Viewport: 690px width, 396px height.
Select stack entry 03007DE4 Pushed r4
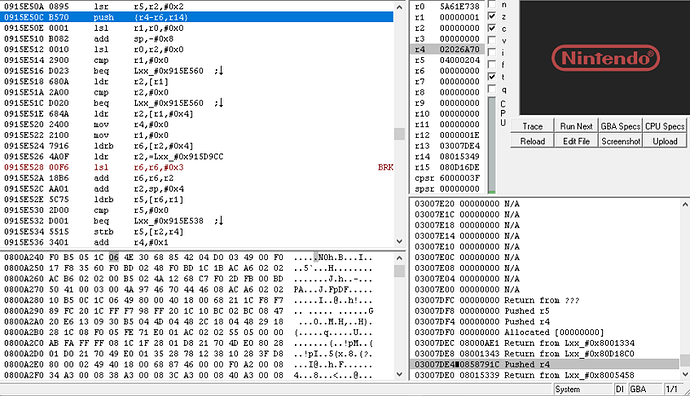click(x=545, y=364)
